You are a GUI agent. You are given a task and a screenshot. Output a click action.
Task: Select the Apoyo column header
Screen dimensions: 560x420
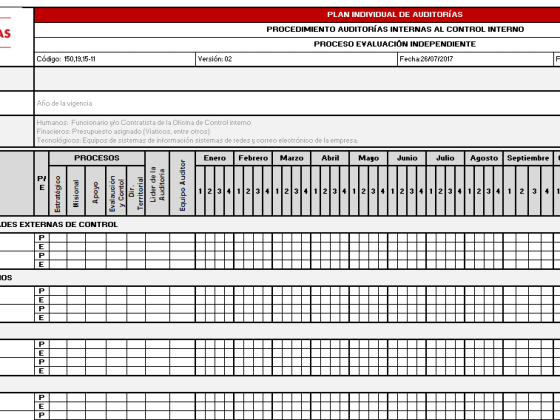tap(95, 191)
